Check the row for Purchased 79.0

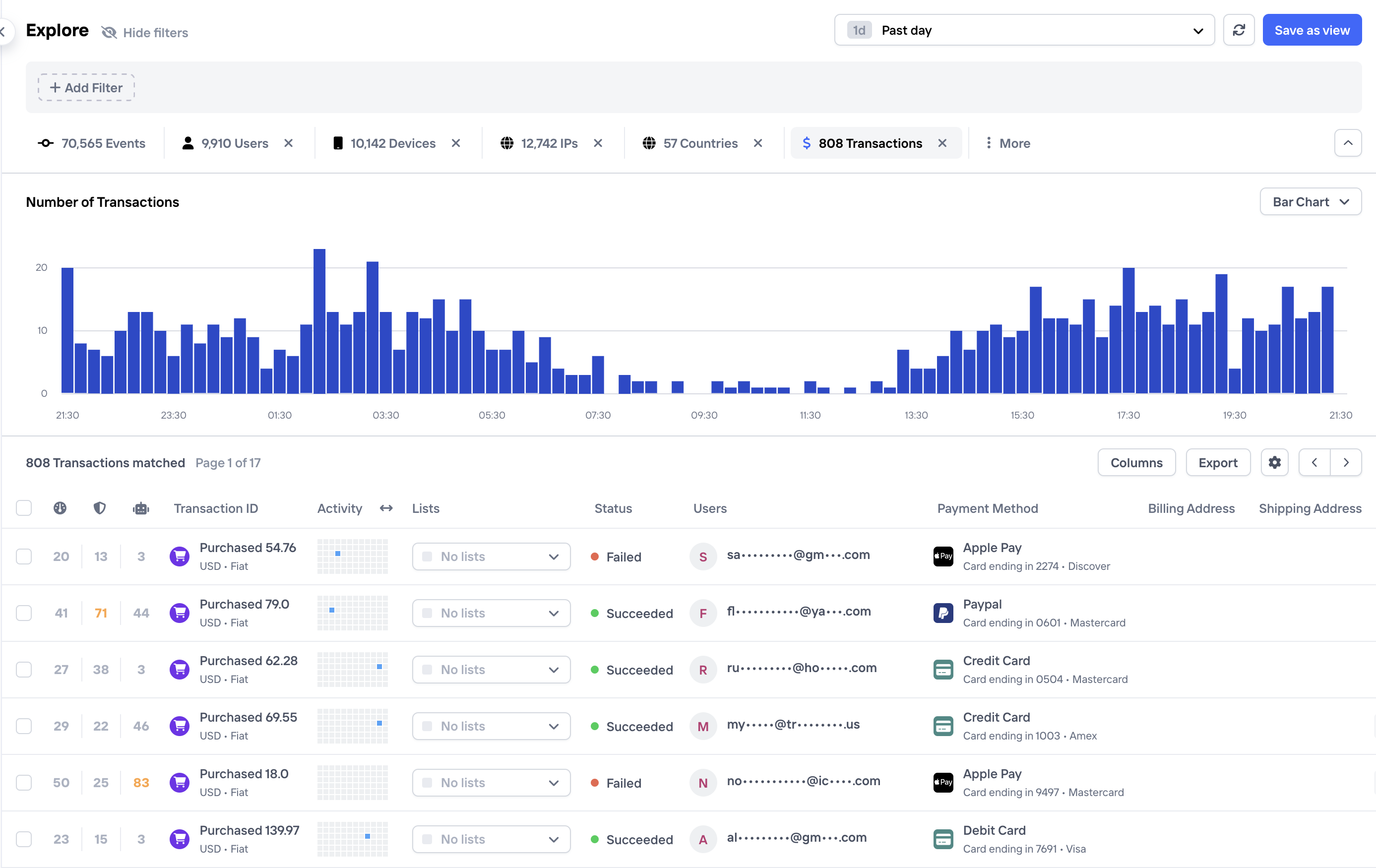24,613
